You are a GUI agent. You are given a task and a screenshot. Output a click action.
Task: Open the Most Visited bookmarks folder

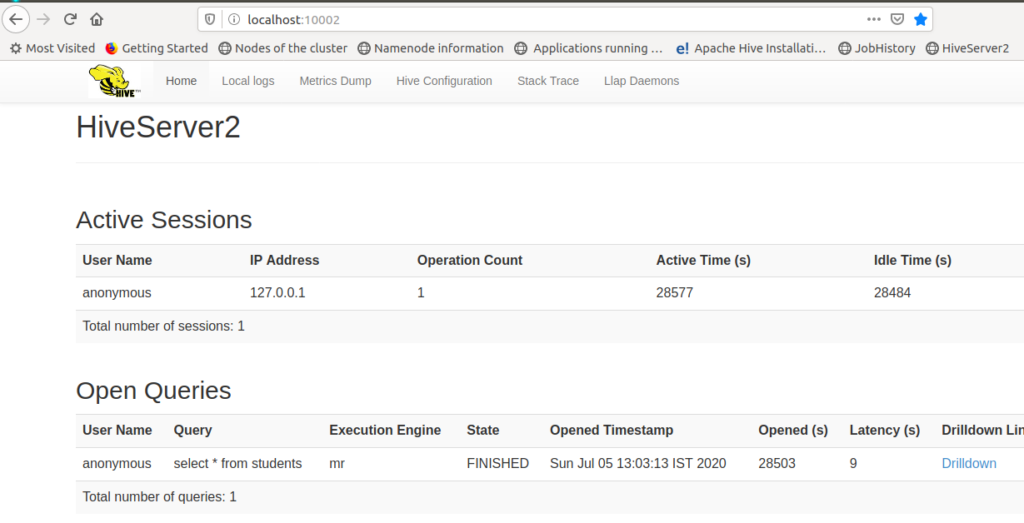pyautogui.click(x=52, y=48)
